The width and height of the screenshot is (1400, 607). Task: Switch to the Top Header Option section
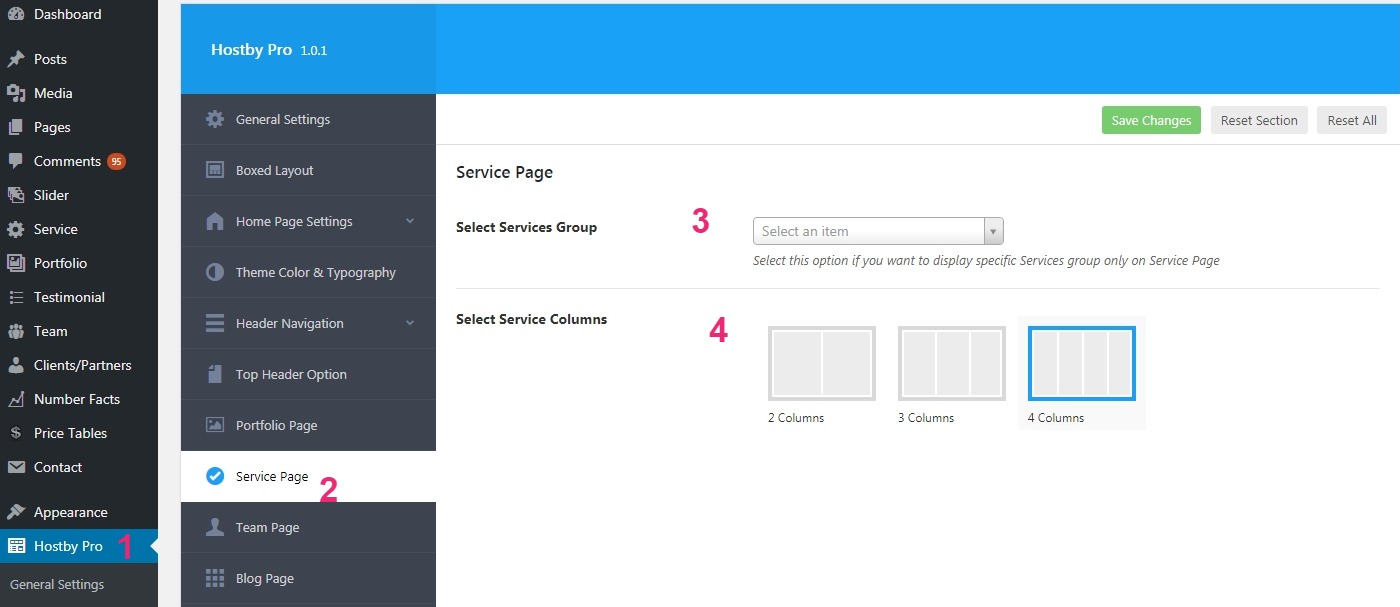click(308, 374)
